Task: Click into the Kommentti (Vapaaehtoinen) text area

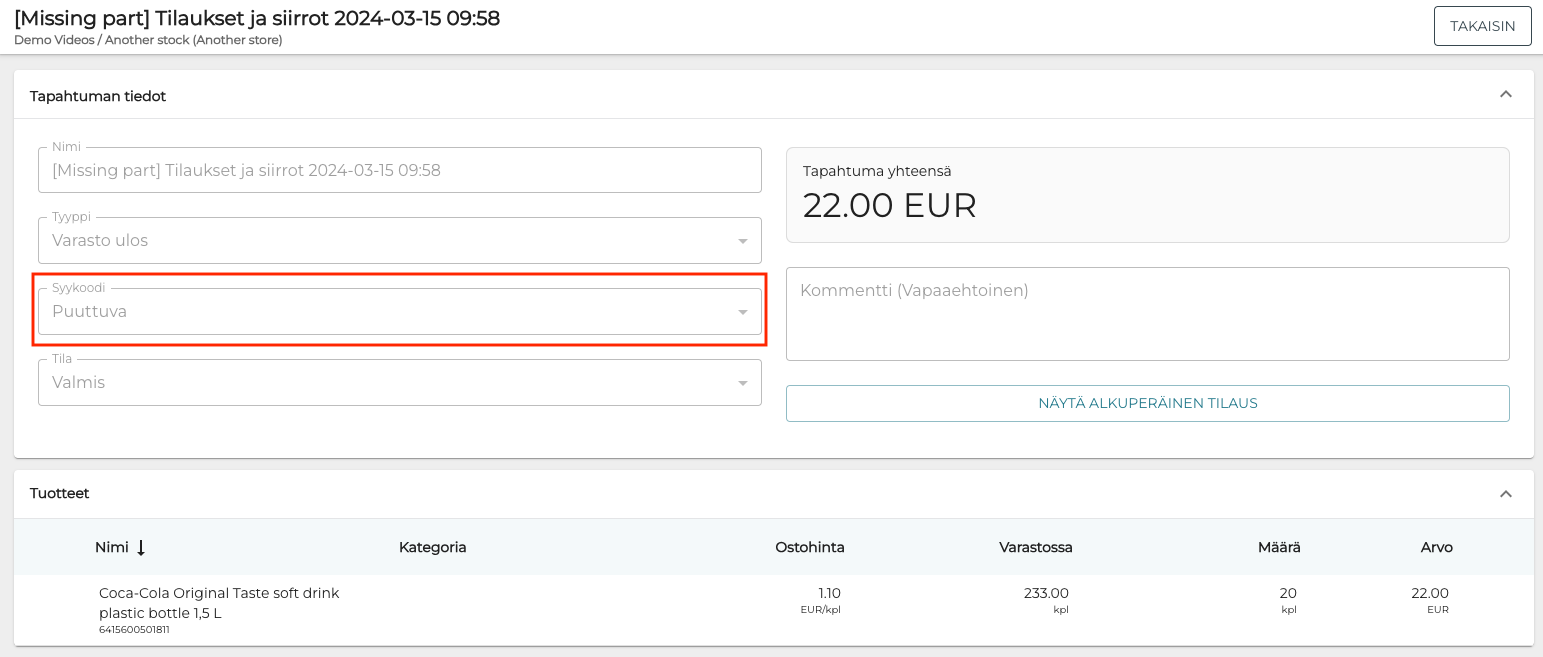Action: click(x=1147, y=314)
